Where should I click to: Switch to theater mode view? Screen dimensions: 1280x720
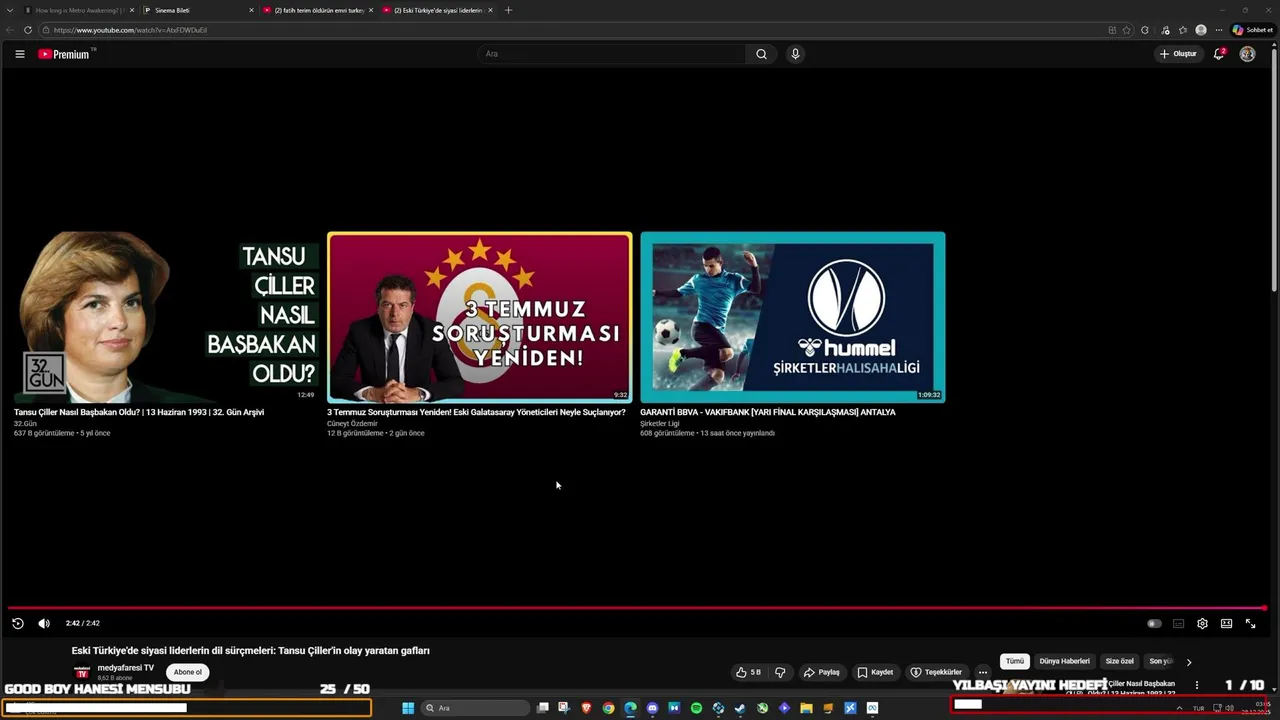click(x=1226, y=623)
